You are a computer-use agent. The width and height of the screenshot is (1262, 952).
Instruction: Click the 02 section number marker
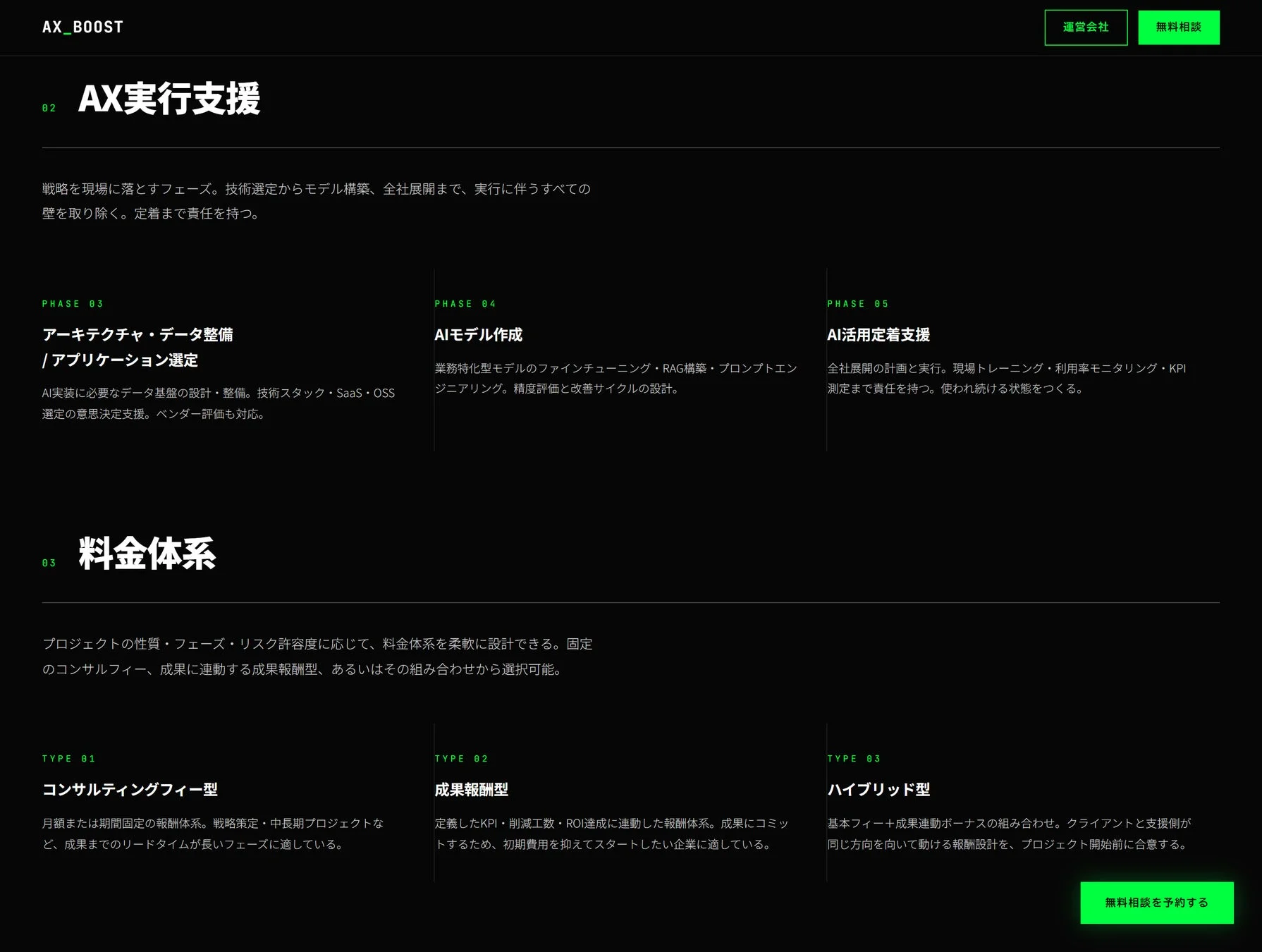[49, 108]
